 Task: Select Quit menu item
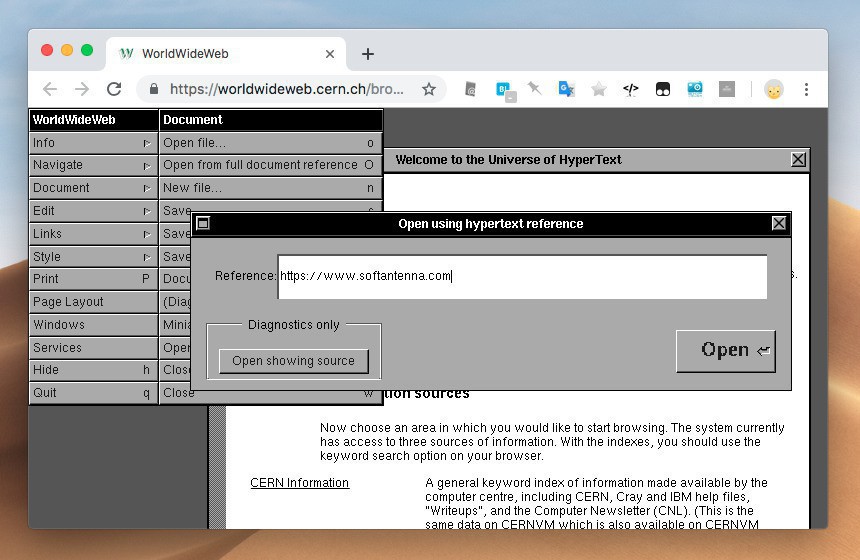point(94,393)
